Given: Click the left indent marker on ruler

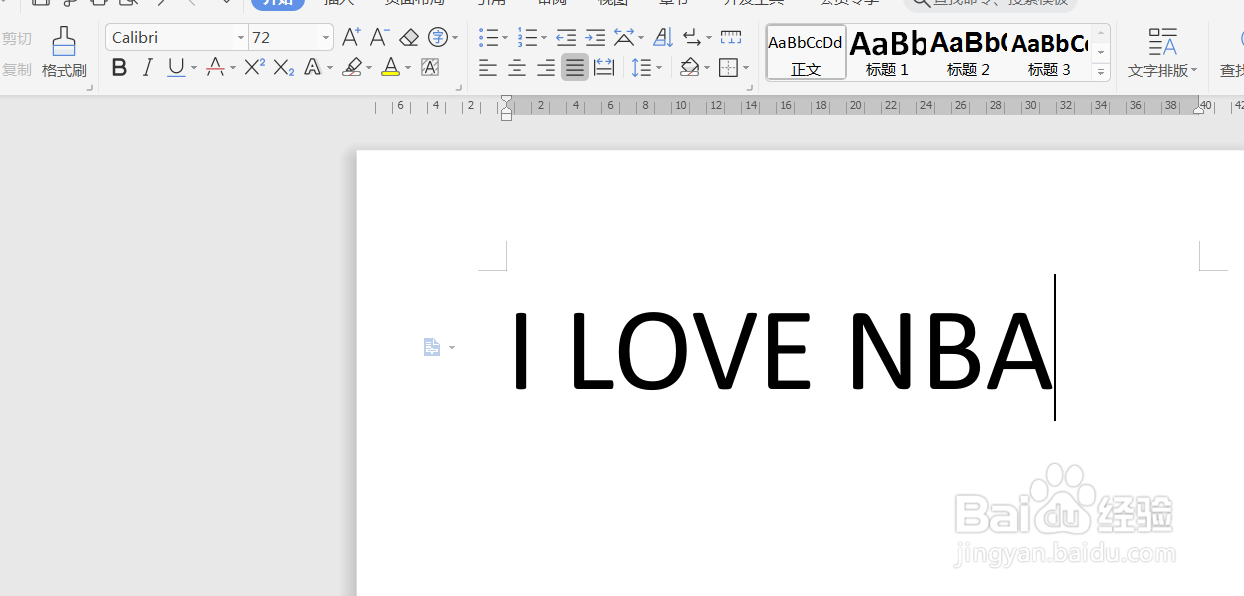Looking at the screenshot, I should pos(507,107).
